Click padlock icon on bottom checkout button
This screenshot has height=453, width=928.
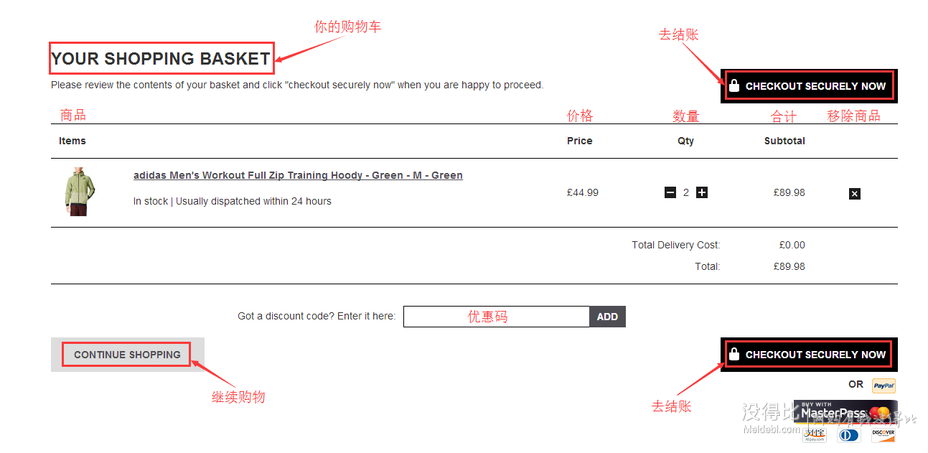(x=734, y=354)
